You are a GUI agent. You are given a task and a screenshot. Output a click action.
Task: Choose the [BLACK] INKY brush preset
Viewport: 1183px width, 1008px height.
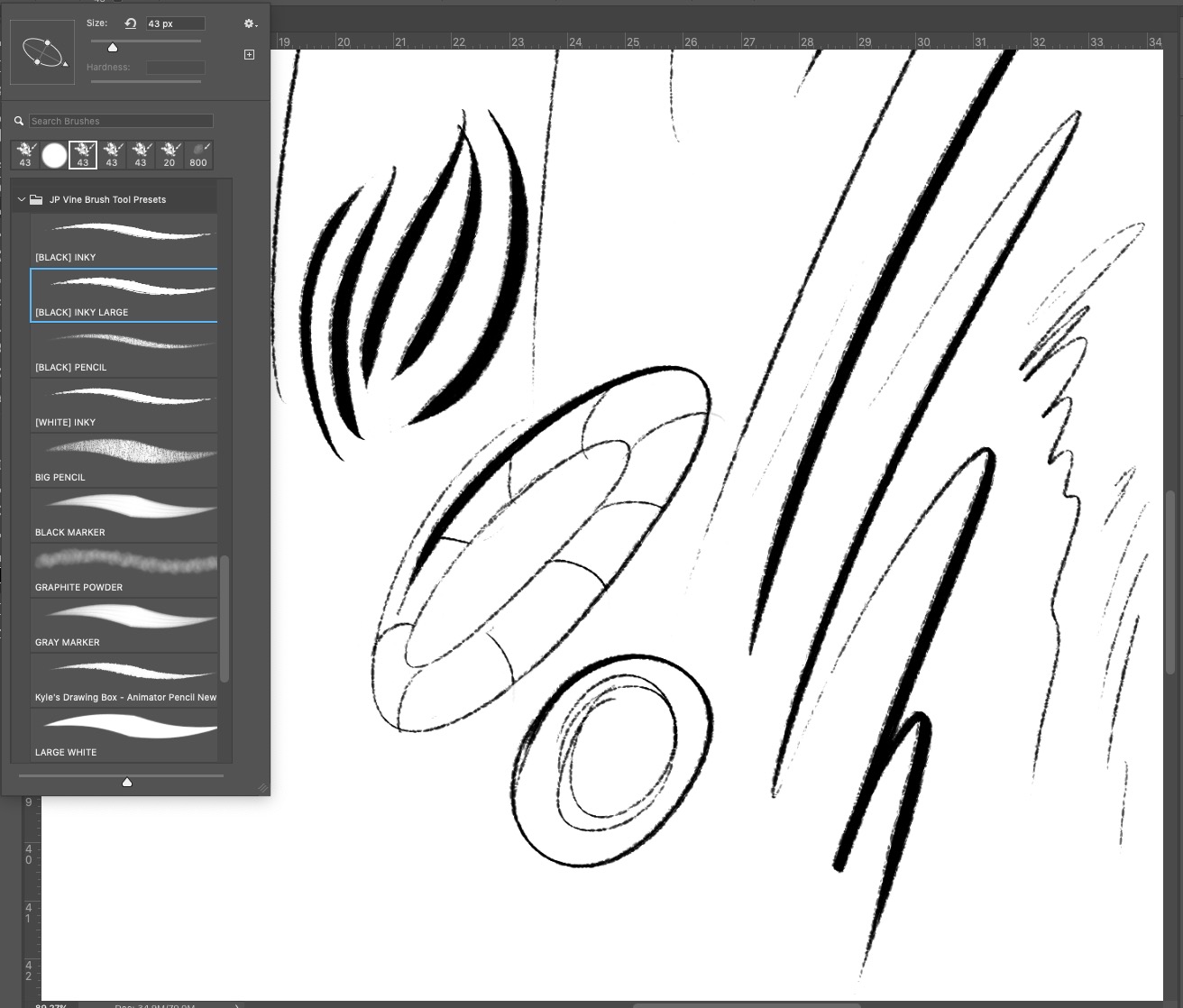124,239
